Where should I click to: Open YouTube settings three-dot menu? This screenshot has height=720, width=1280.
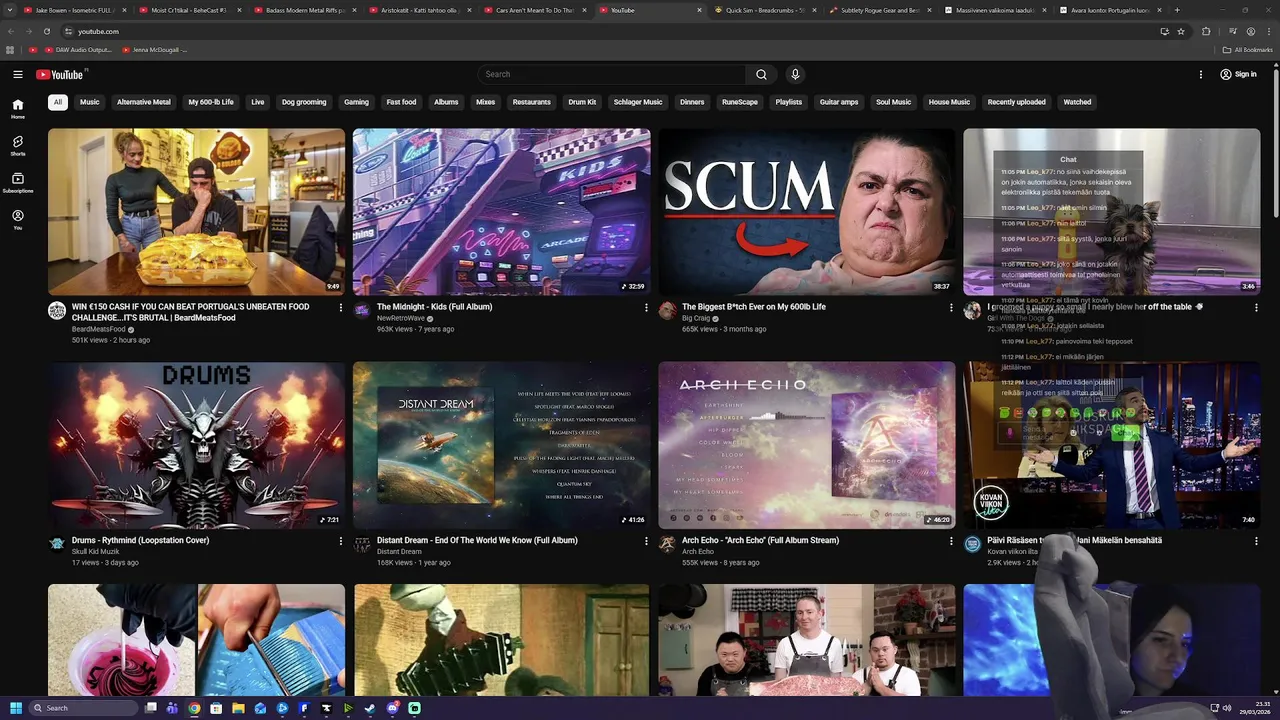(1201, 74)
